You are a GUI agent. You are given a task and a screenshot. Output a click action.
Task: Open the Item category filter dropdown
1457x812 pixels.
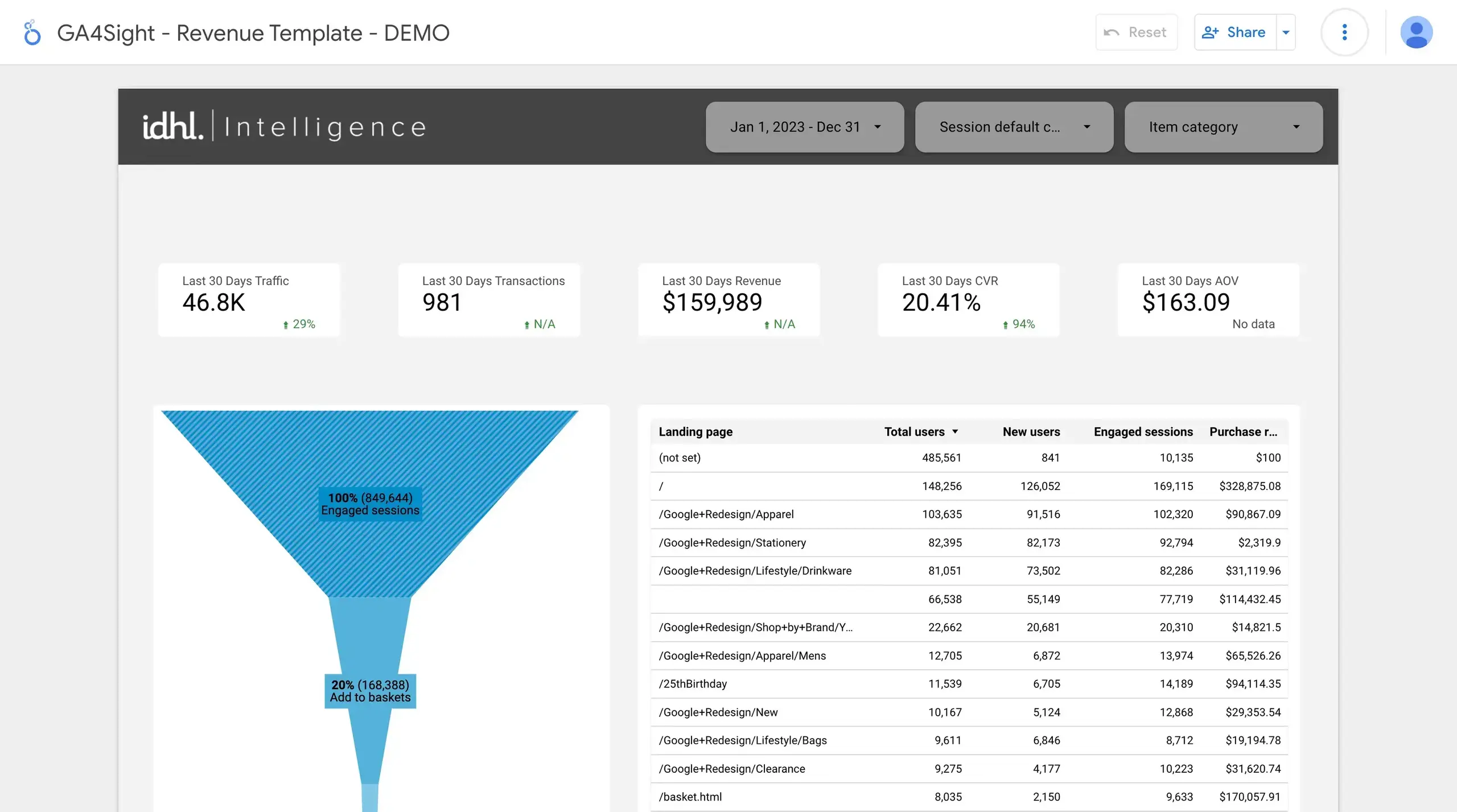[x=1223, y=127]
